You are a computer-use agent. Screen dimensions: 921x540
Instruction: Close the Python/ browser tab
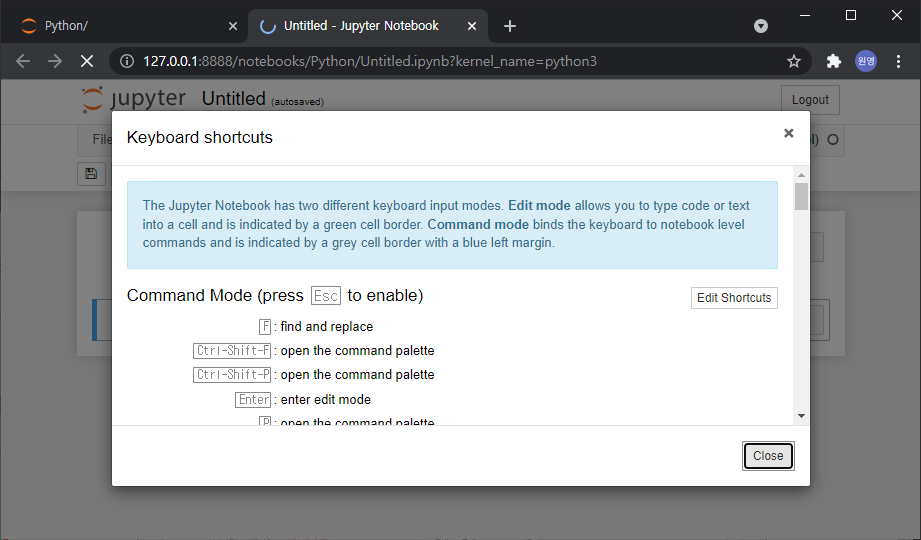[x=233, y=26]
